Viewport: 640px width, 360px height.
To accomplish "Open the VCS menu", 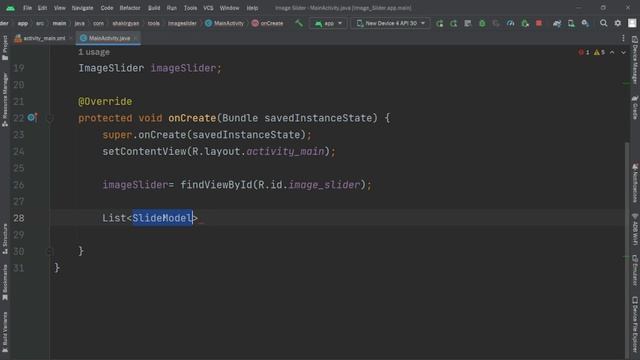I will [x=209, y=8].
